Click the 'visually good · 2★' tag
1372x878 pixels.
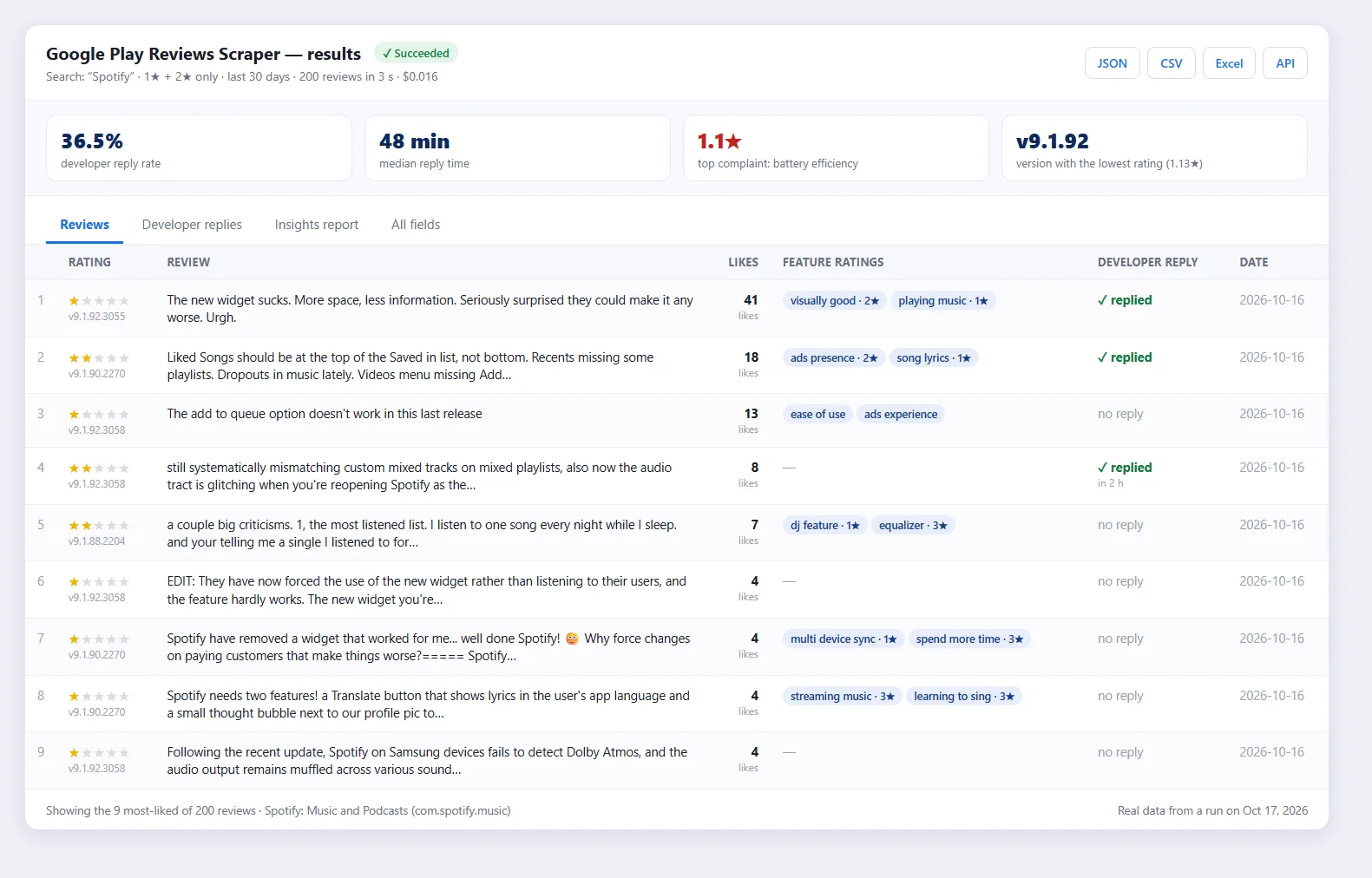[x=834, y=301]
